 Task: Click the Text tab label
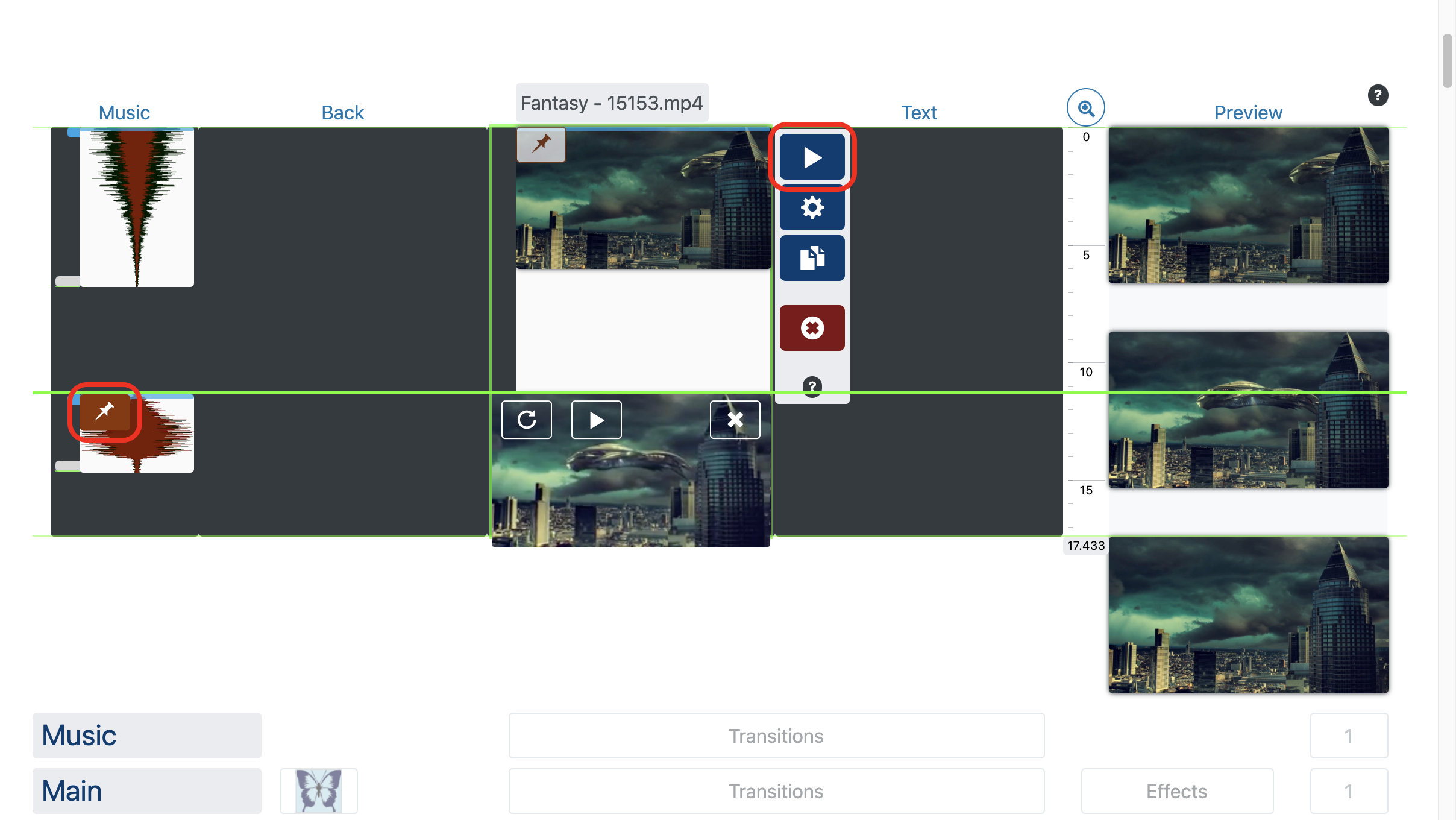(x=918, y=112)
